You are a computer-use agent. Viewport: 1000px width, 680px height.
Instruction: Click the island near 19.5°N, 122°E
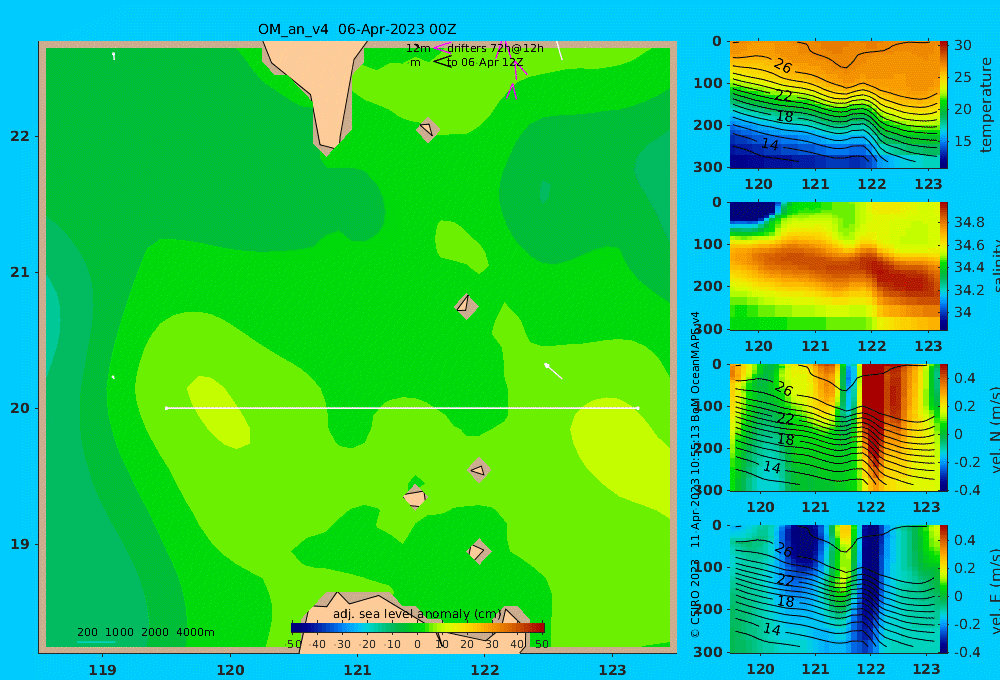479,470
